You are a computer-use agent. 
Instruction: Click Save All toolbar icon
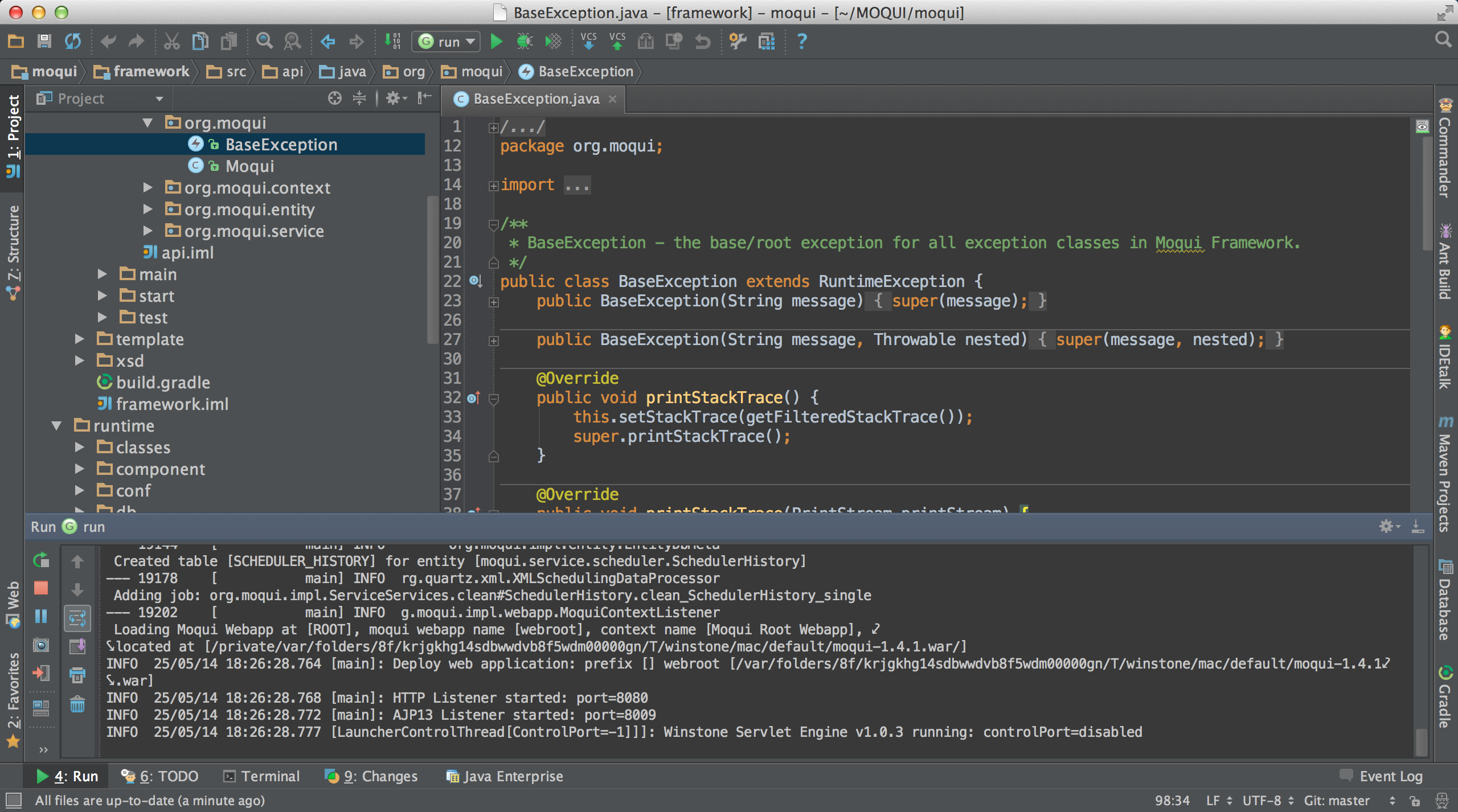click(44, 41)
